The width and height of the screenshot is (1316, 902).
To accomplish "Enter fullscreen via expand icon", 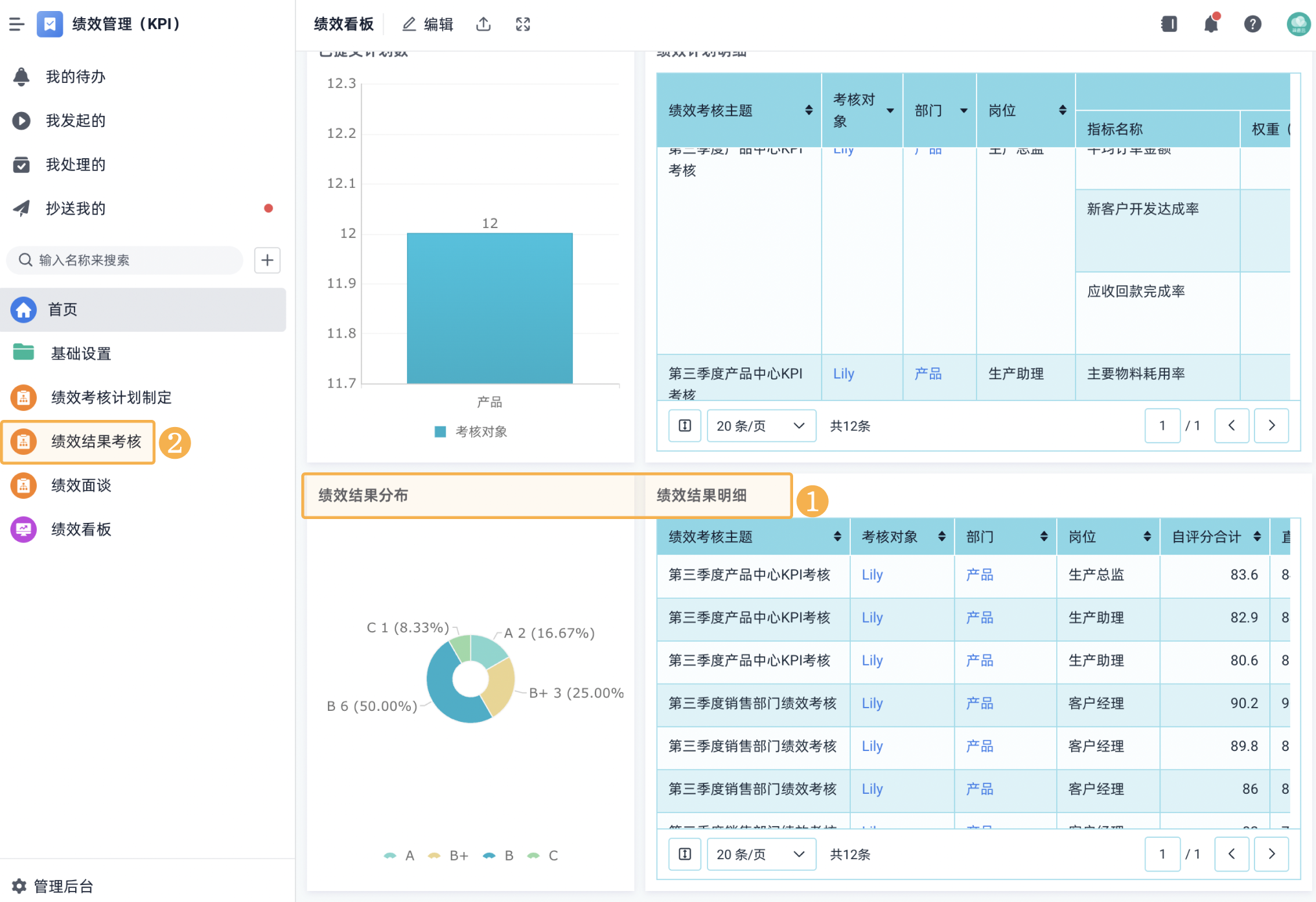I will [x=523, y=25].
